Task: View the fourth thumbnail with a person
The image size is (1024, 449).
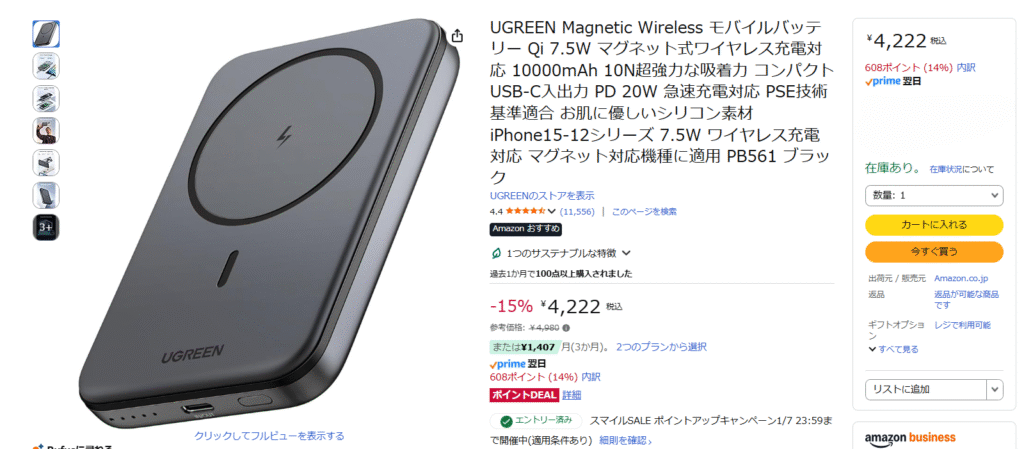Action: coord(46,131)
